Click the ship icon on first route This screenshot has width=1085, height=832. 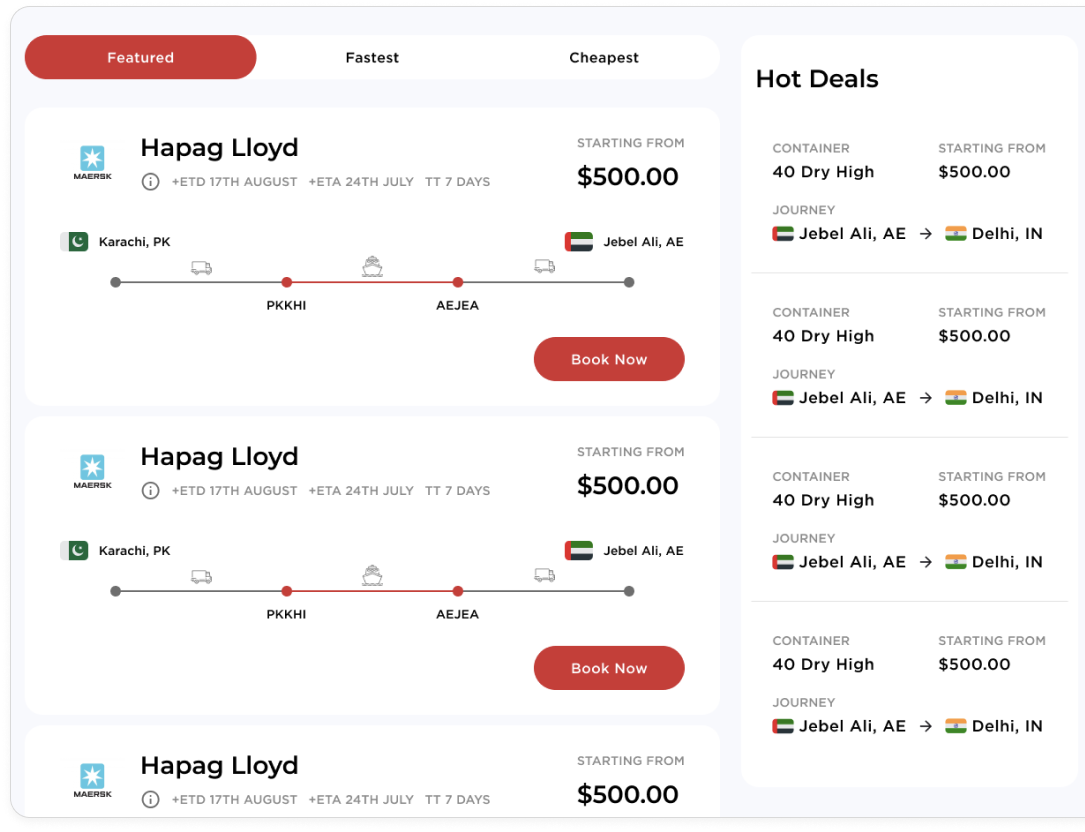(x=372, y=267)
